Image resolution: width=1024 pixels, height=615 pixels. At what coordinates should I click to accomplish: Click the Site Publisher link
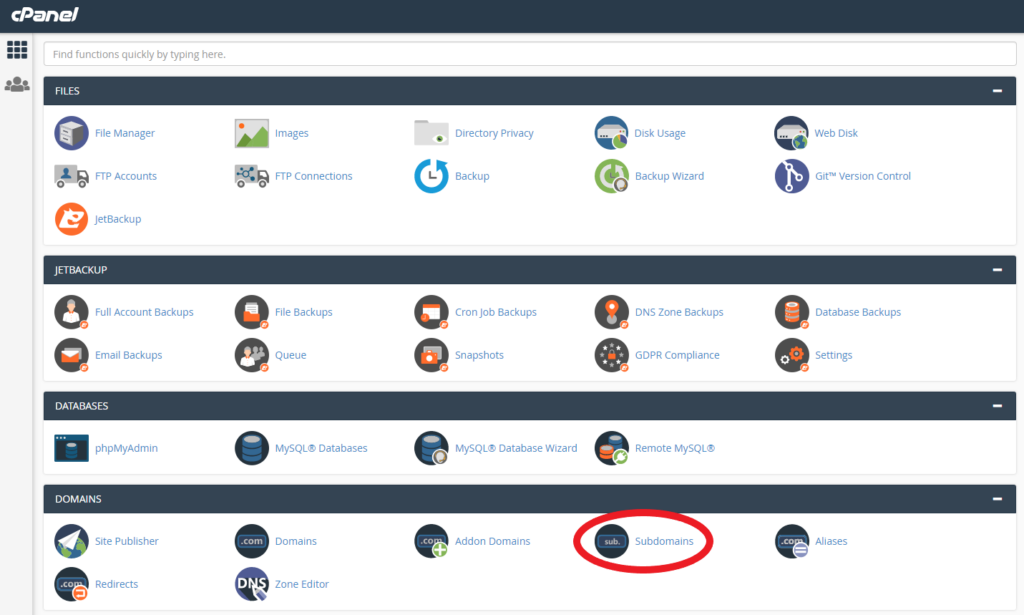127,541
